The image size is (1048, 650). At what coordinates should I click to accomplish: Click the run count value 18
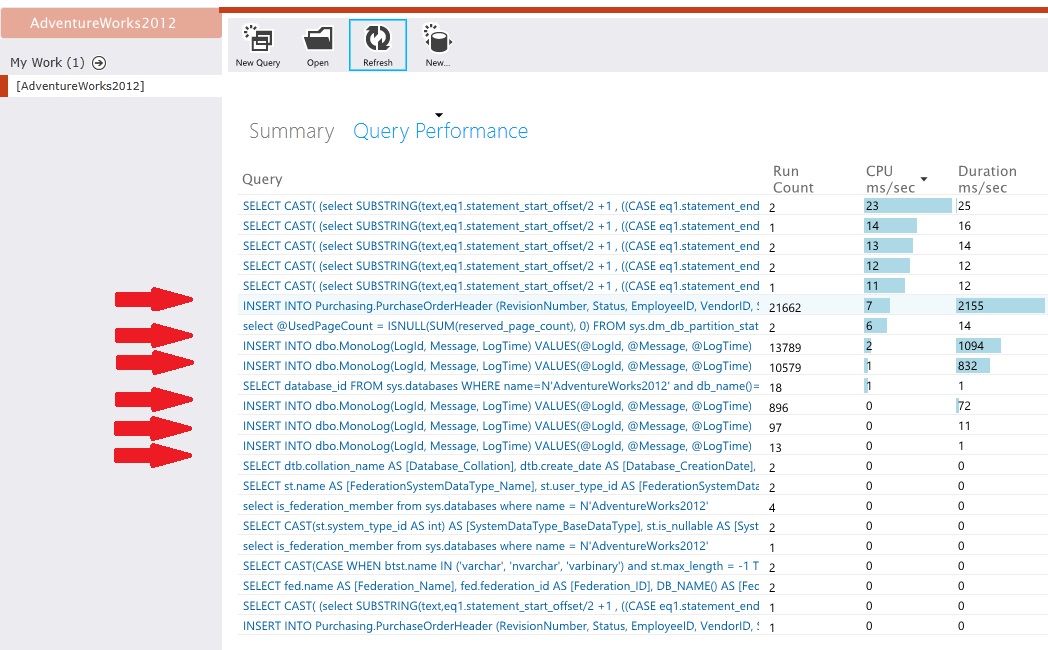(x=775, y=388)
